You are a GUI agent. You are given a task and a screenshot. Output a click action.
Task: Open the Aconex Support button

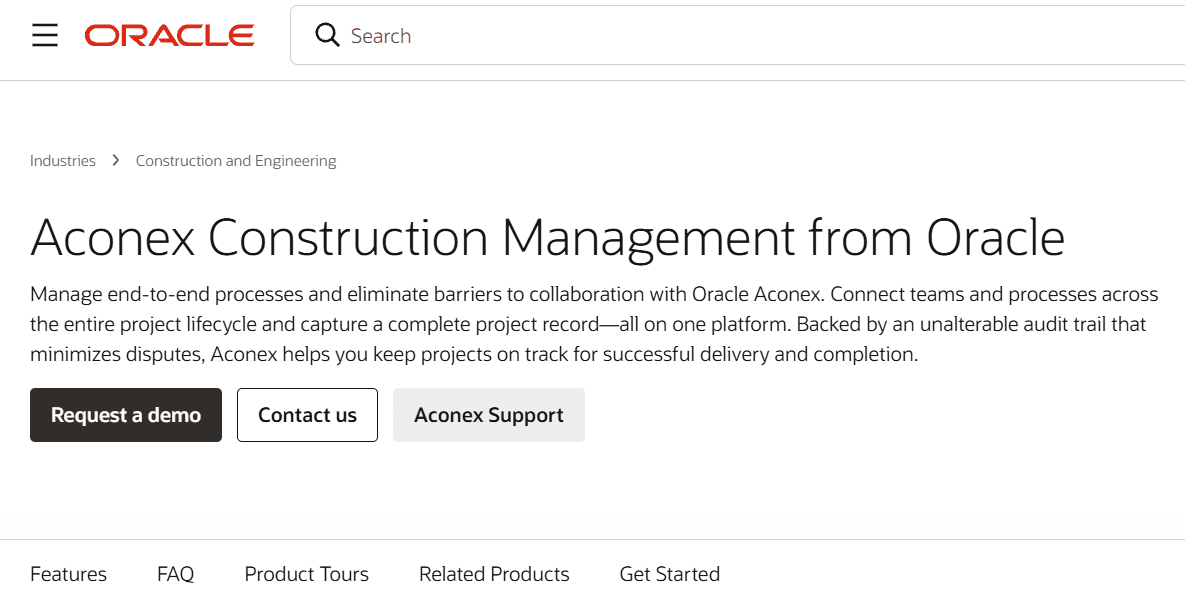coord(489,415)
